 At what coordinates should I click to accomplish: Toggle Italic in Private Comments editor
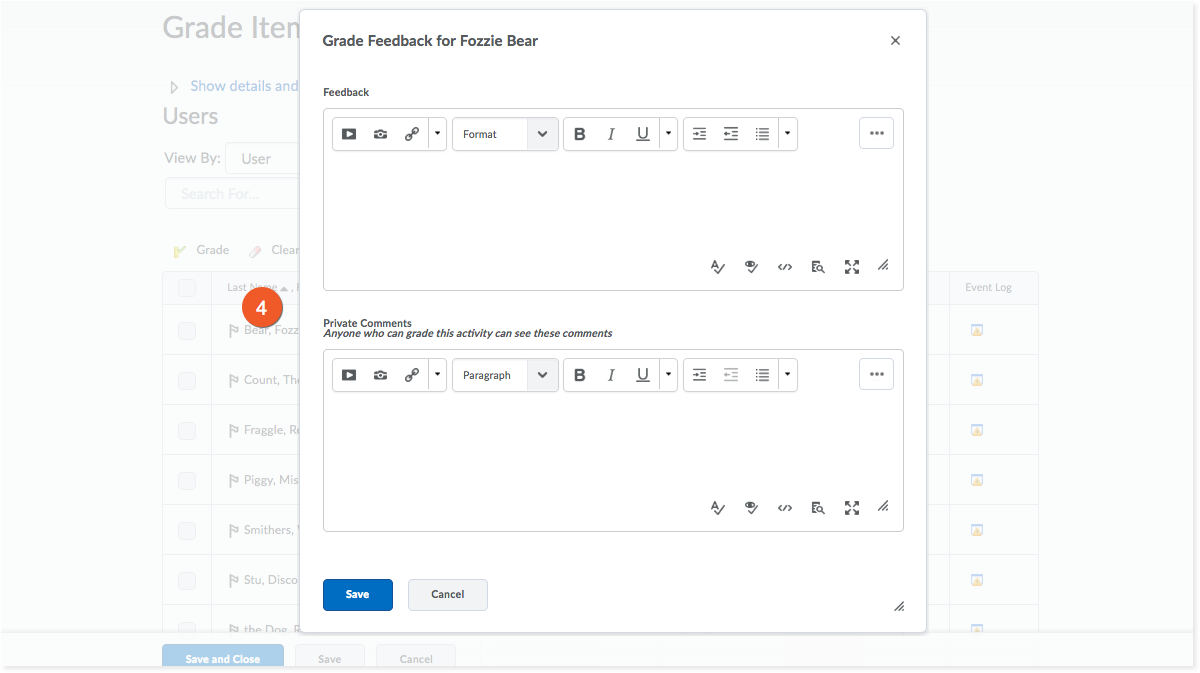(x=611, y=375)
